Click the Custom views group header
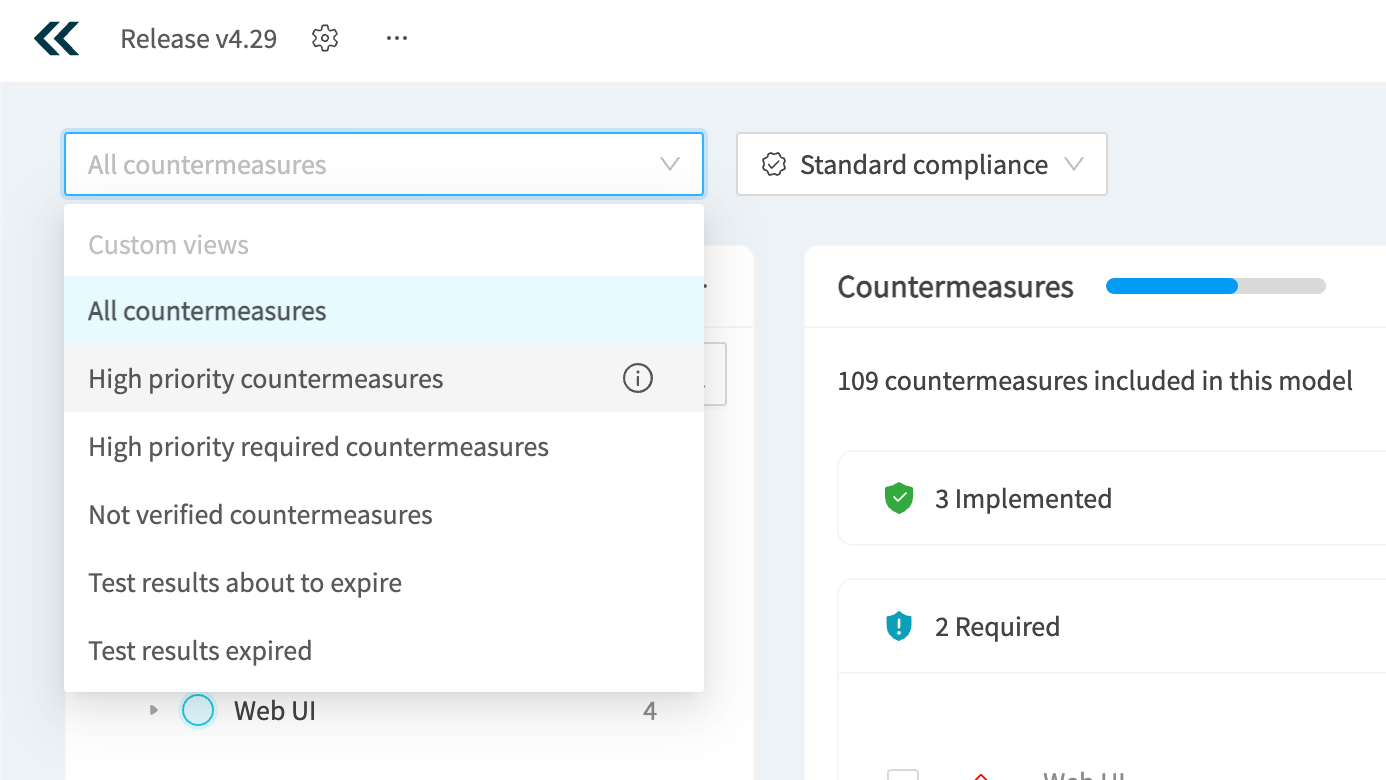The height and width of the screenshot is (780, 1386). click(168, 244)
